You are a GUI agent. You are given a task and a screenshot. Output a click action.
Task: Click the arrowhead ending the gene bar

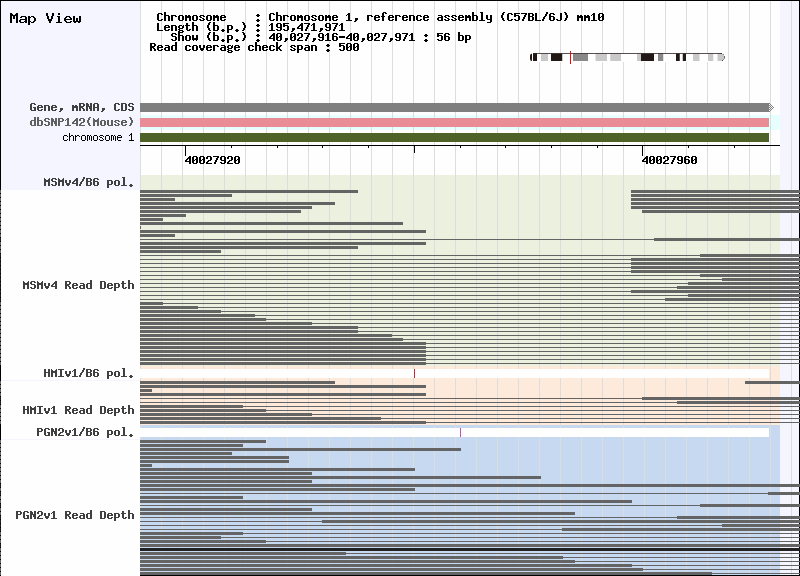point(771,107)
